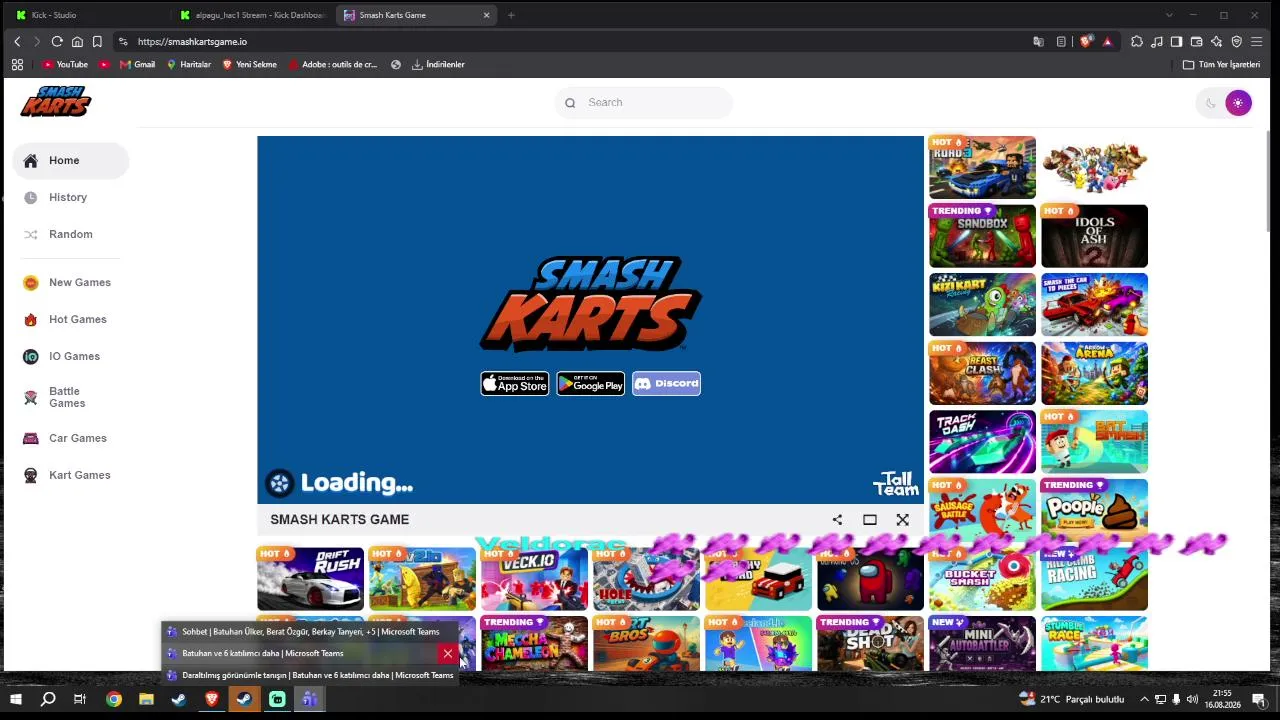The height and width of the screenshot is (720, 1280).
Task: Go to Home in the sidebar
Action: pyautogui.click(x=70, y=161)
